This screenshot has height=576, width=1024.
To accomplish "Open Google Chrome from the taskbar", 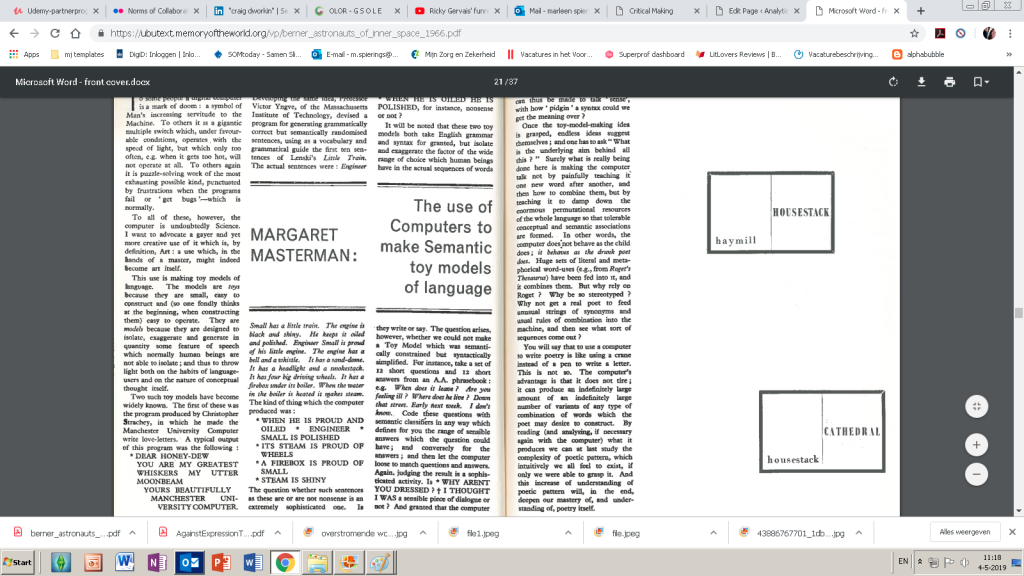I will click(285, 562).
